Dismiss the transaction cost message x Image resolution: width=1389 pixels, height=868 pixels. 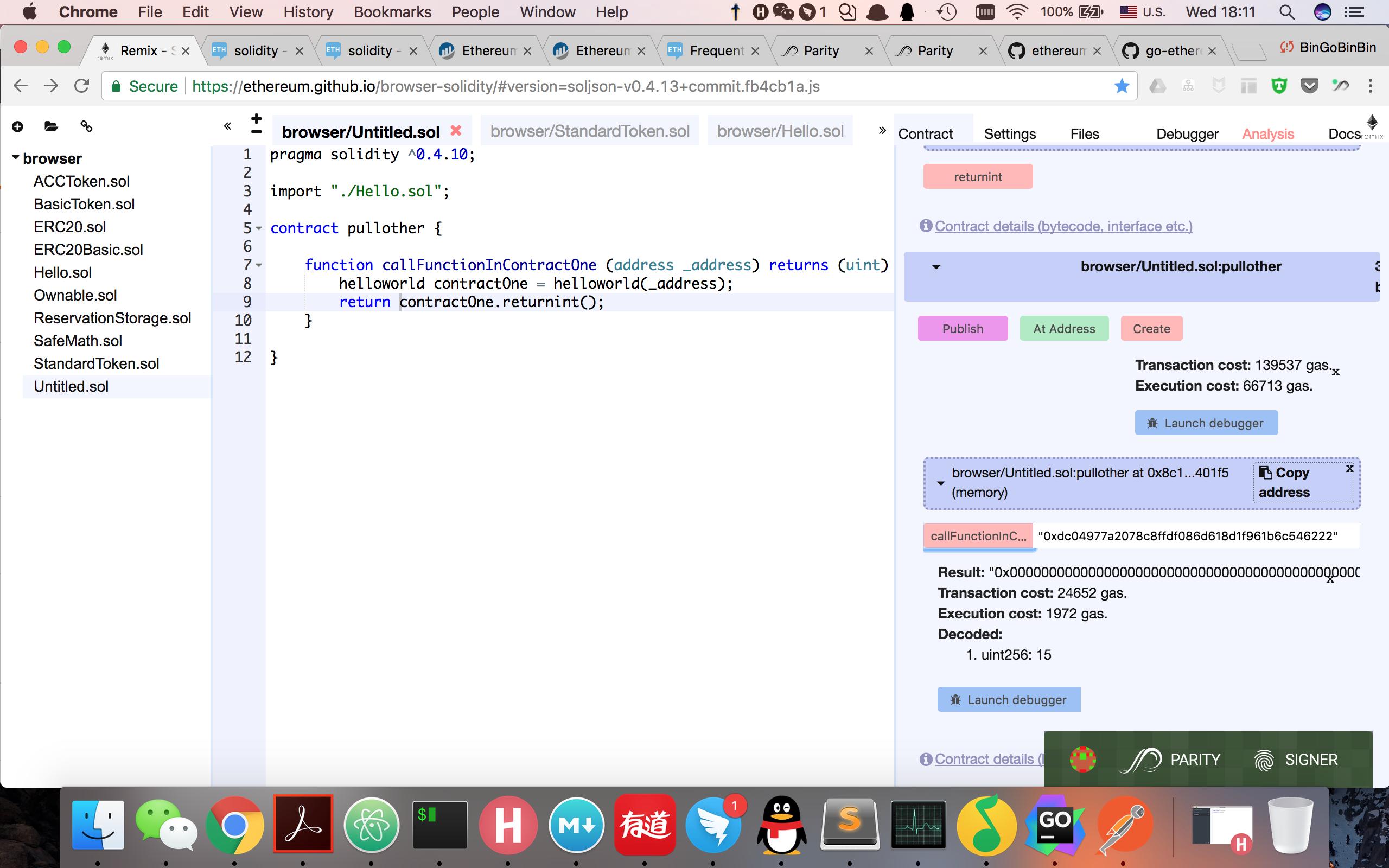pyautogui.click(x=1336, y=372)
